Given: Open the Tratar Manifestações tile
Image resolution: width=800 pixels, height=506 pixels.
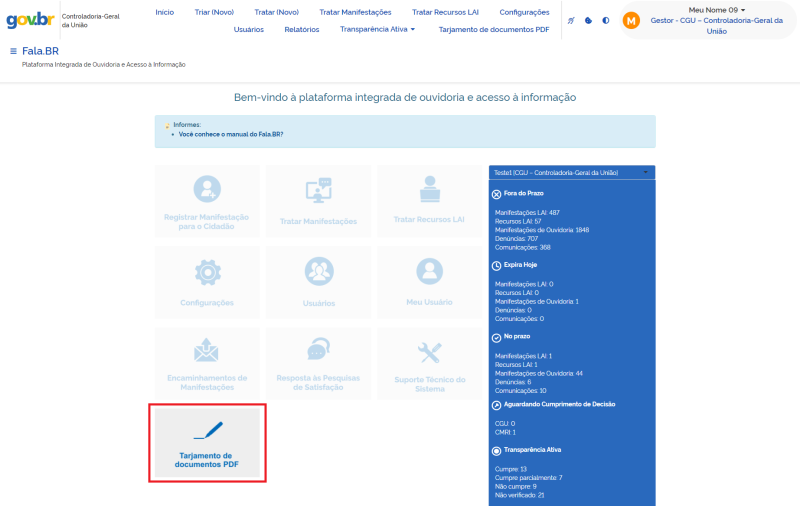Looking at the screenshot, I should pyautogui.click(x=318, y=201).
